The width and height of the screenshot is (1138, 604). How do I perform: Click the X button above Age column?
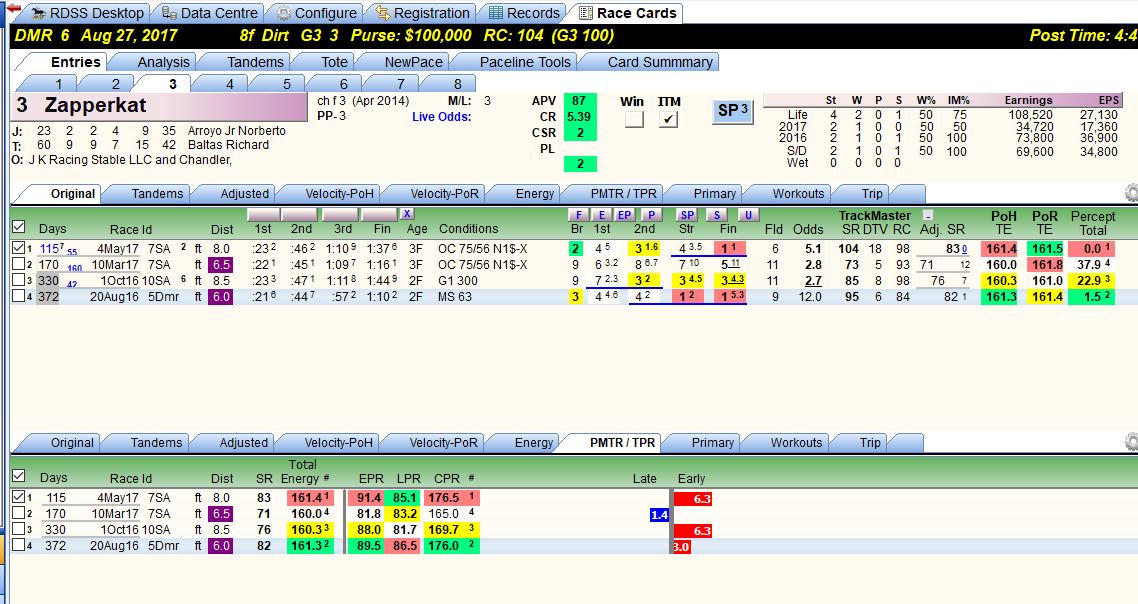coord(407,214)
